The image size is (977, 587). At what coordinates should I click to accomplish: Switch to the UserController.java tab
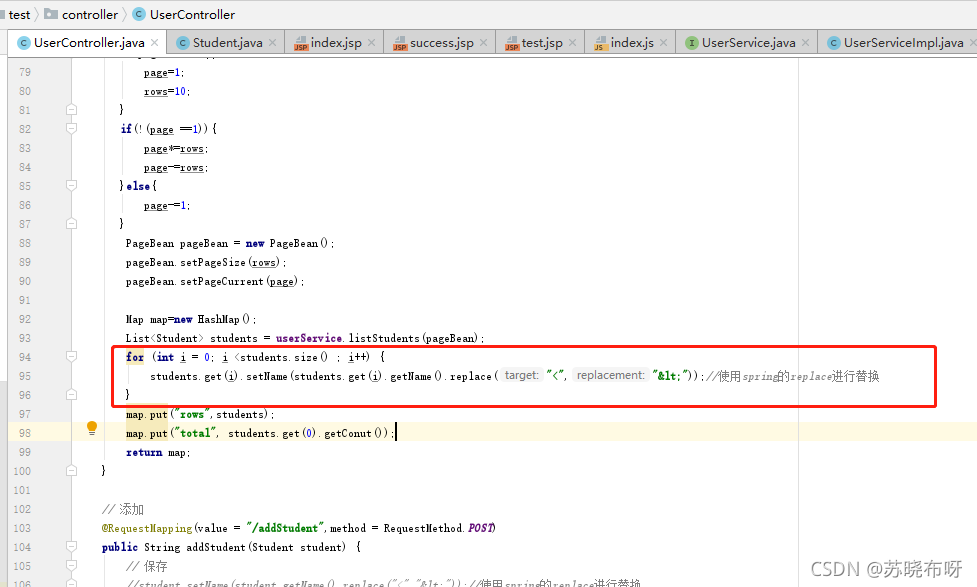point(88,42)
